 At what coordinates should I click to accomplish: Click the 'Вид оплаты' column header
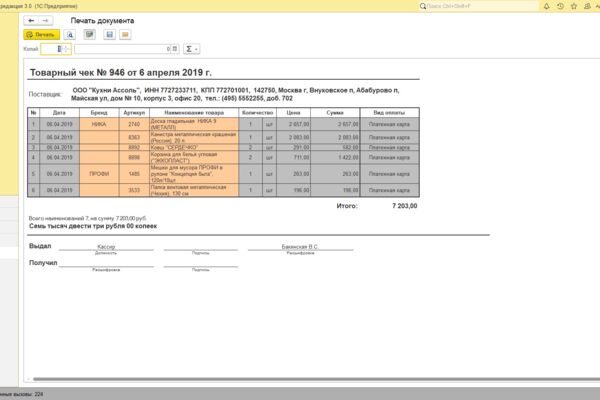(389, 113)
